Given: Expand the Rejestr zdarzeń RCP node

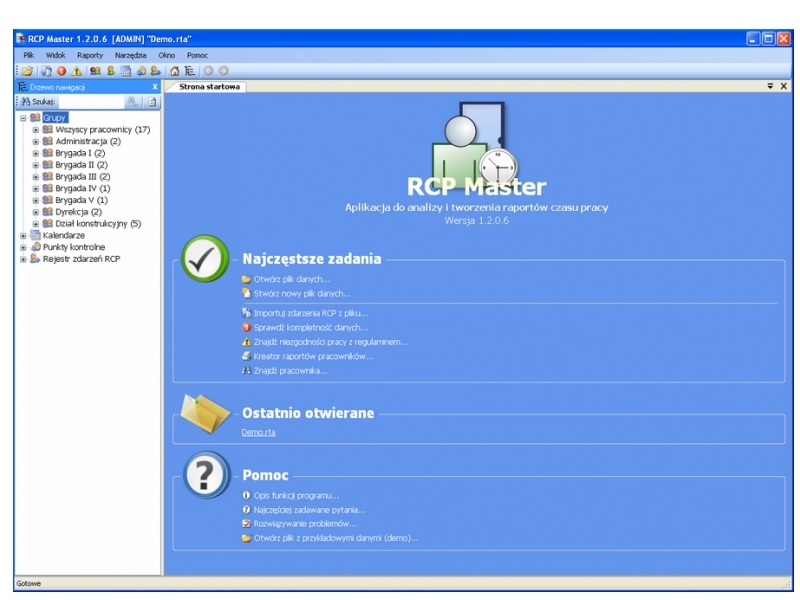Looking at the screenshot, I should pyautogui.click(x=24, y=259).
